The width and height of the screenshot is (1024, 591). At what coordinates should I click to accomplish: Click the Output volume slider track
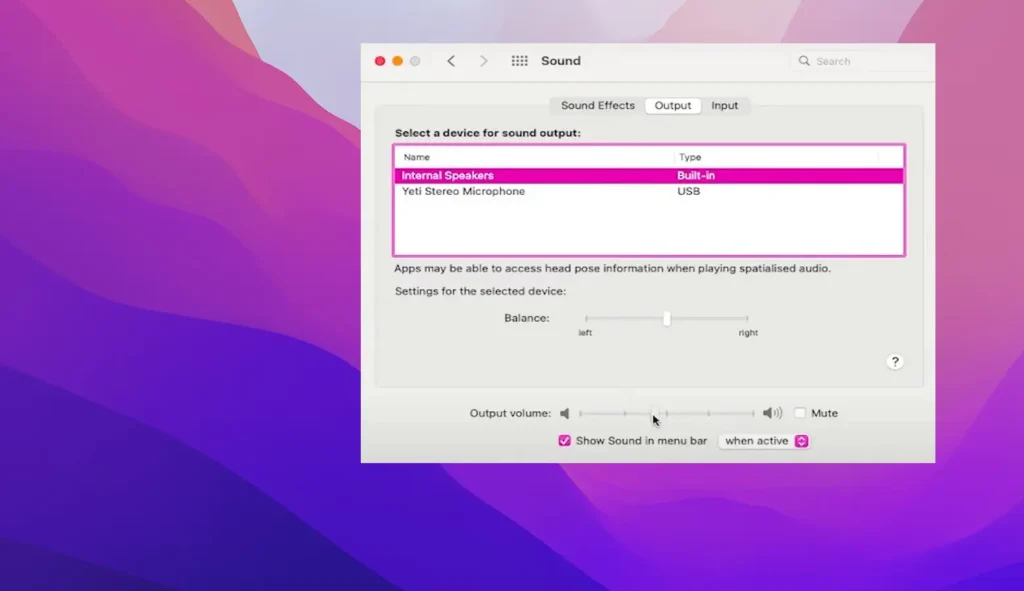coord(700,413)
